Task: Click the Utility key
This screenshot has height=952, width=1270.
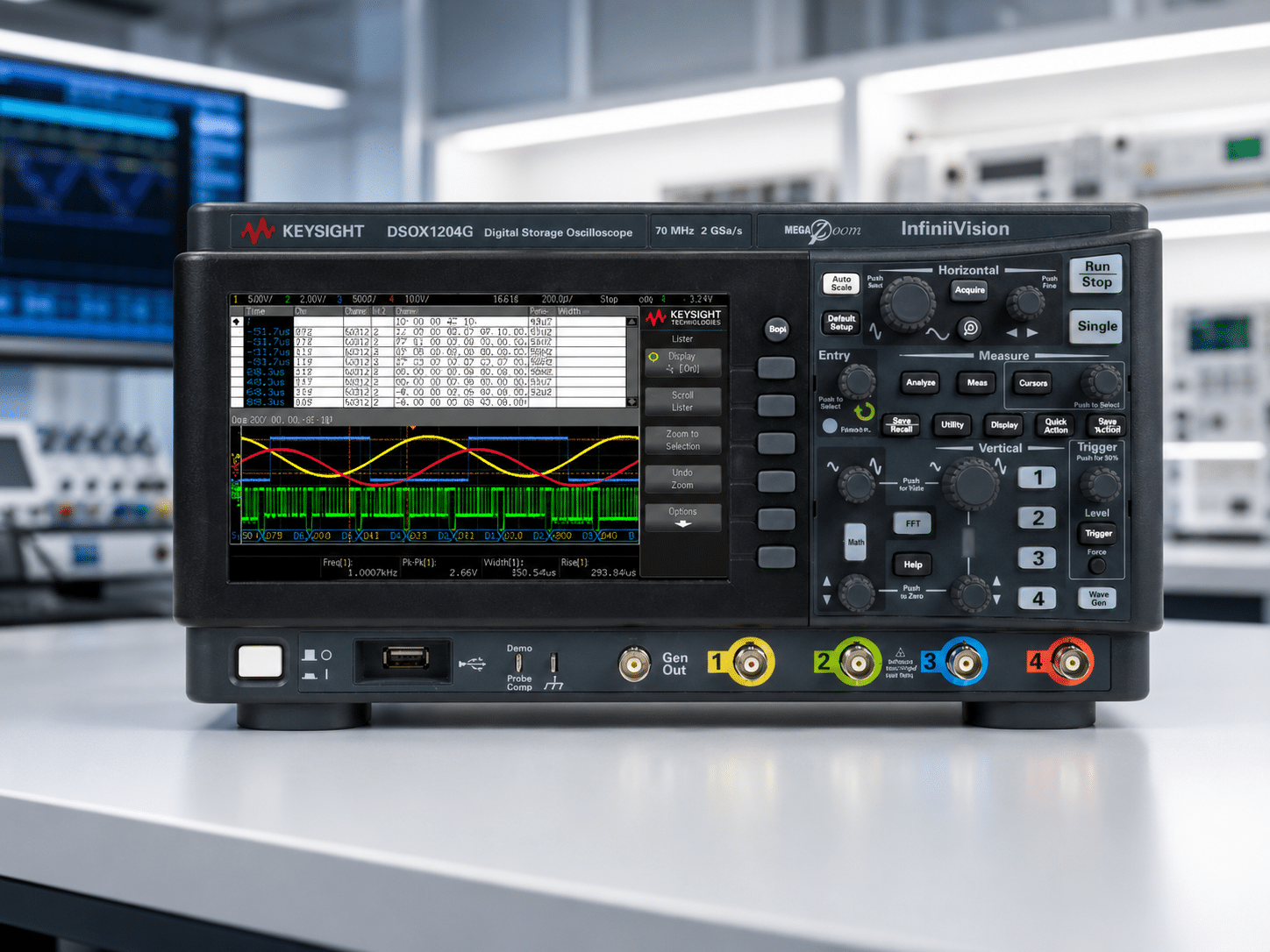Action: click(952, 425)
